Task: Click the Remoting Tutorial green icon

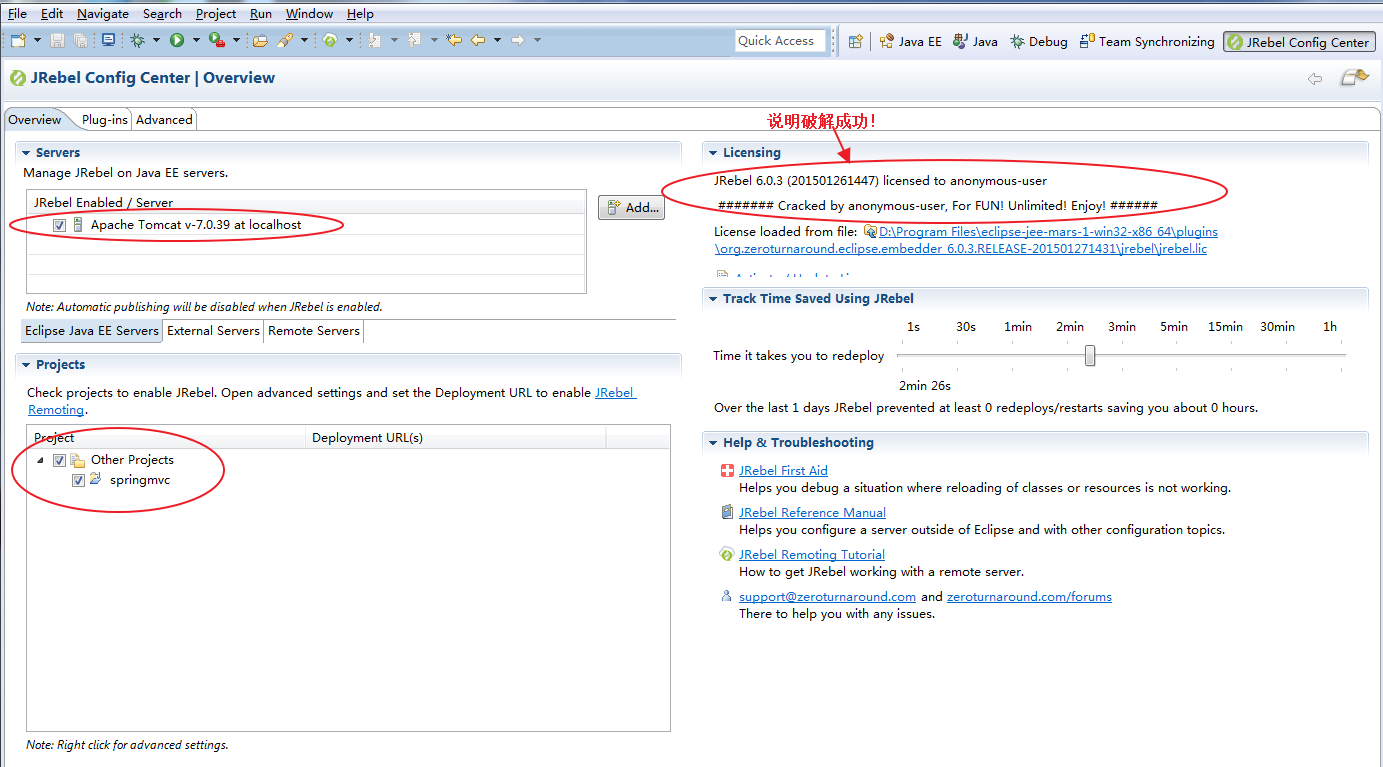Action: (x=727, y=554)
